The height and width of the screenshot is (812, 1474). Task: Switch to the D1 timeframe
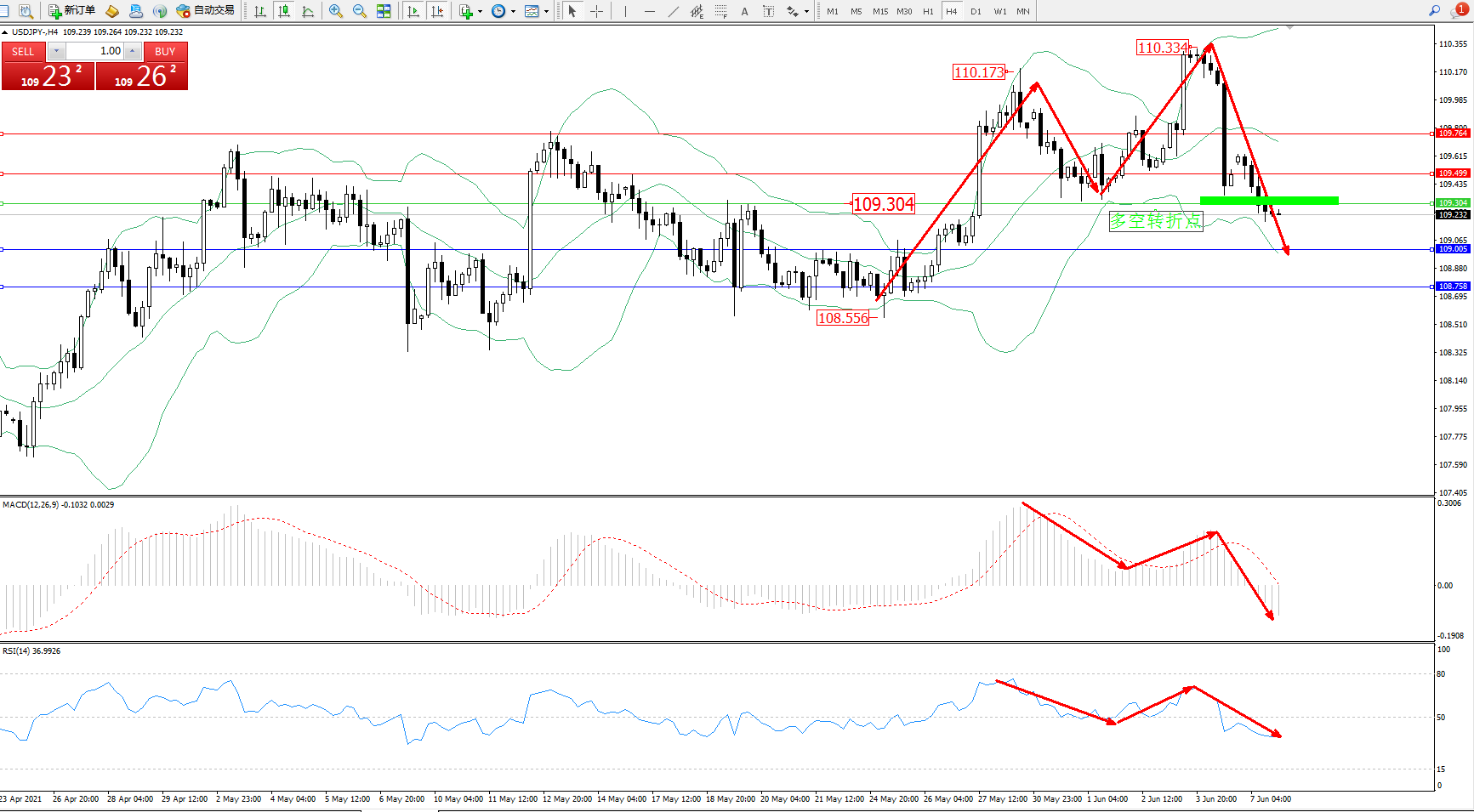pos(976,11)
